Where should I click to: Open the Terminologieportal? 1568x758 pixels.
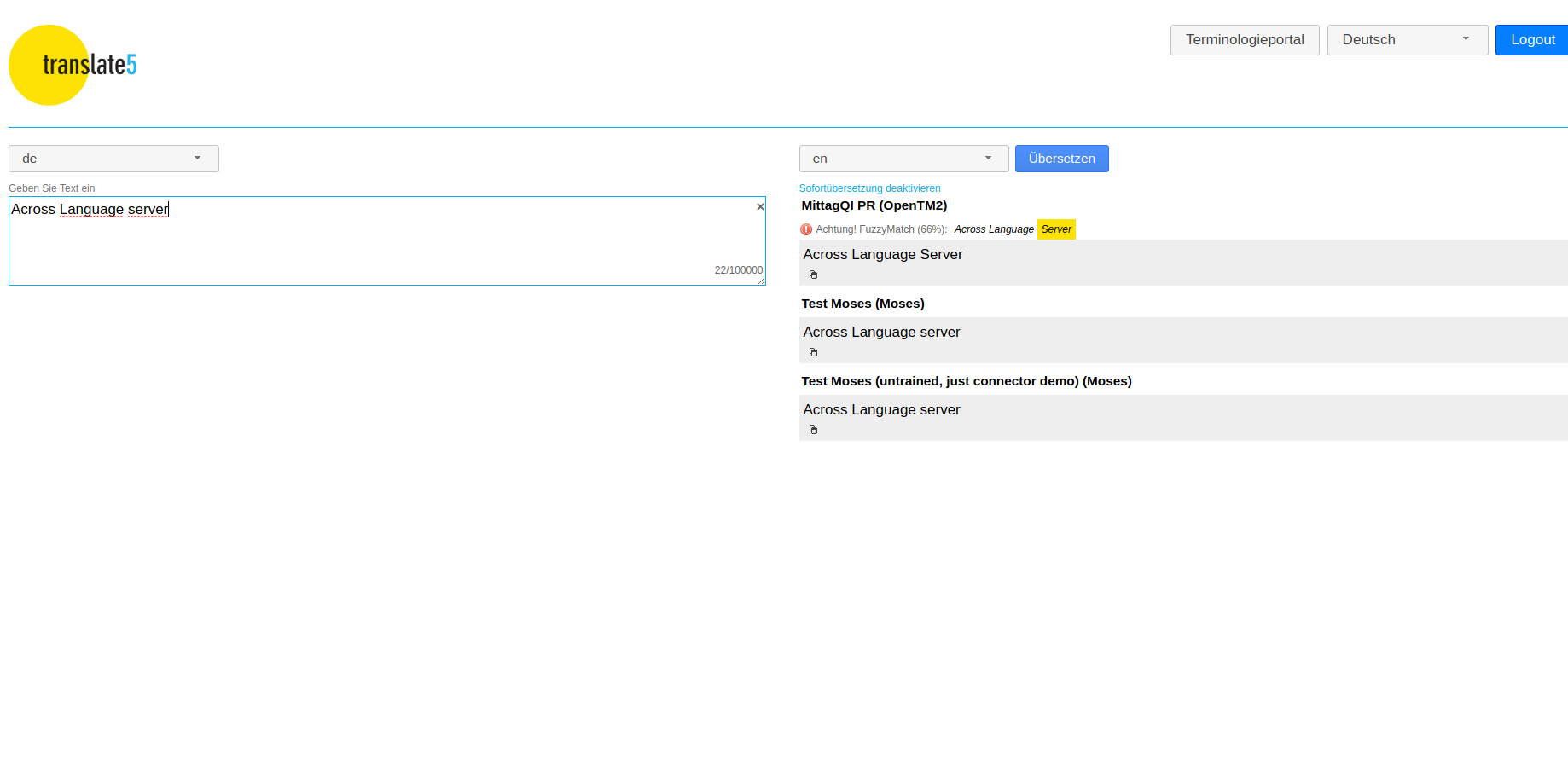point(1245,40)
